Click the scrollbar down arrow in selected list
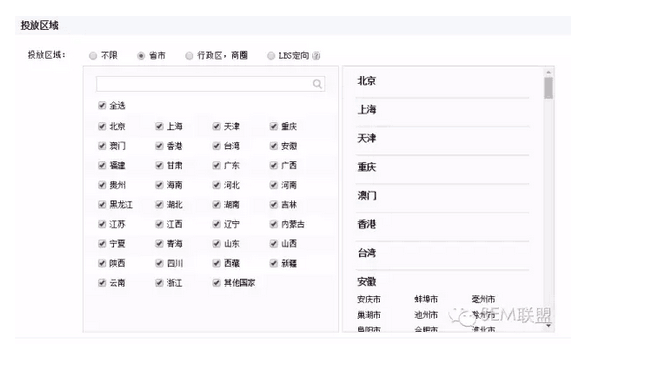The height and width of the screenshot is (370, 660). [x=548, y=325]
